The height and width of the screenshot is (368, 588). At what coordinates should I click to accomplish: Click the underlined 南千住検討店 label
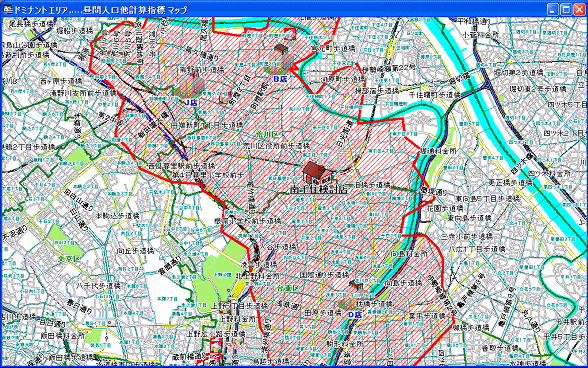point(318,189)
